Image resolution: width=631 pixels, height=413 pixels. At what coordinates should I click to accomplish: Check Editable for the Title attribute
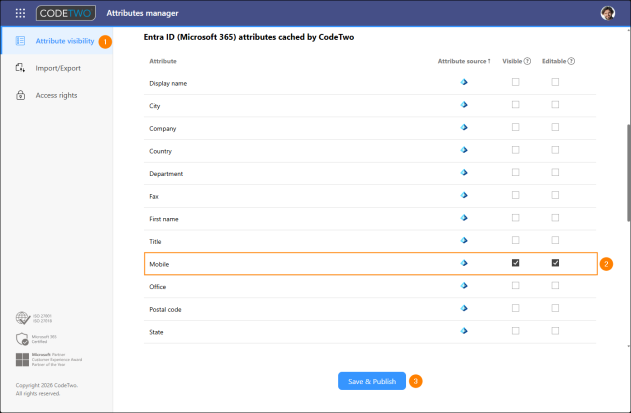[x=555, y=240]
